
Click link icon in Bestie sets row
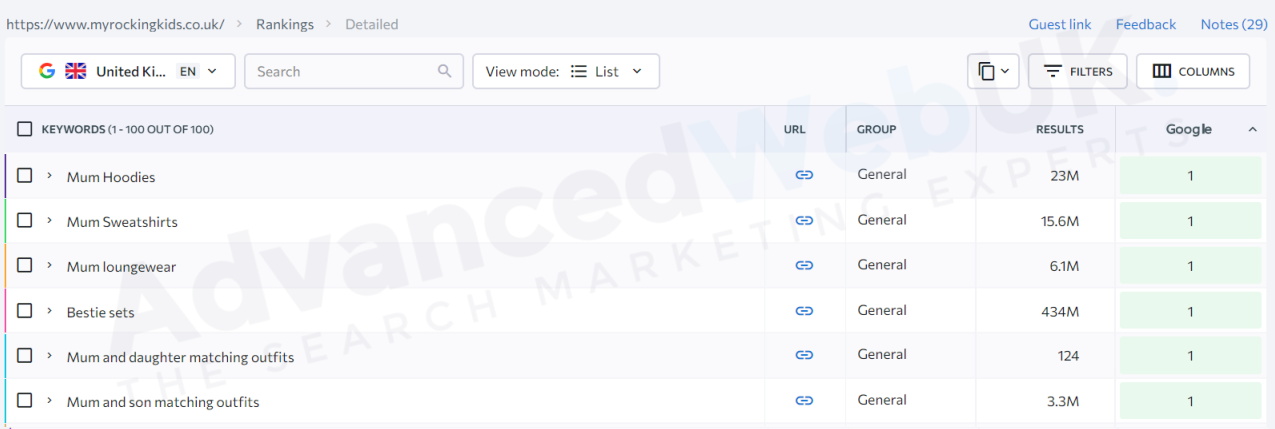coord(804,311)
